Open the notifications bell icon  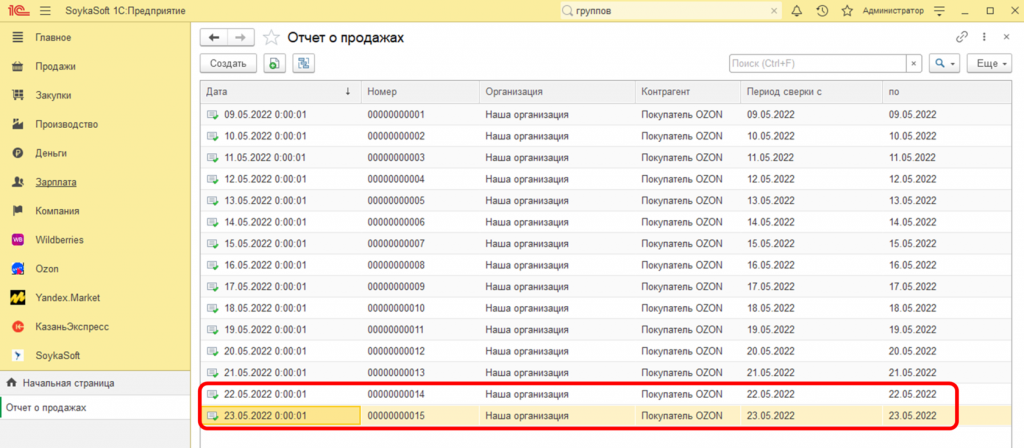click(x=797, y=11)
